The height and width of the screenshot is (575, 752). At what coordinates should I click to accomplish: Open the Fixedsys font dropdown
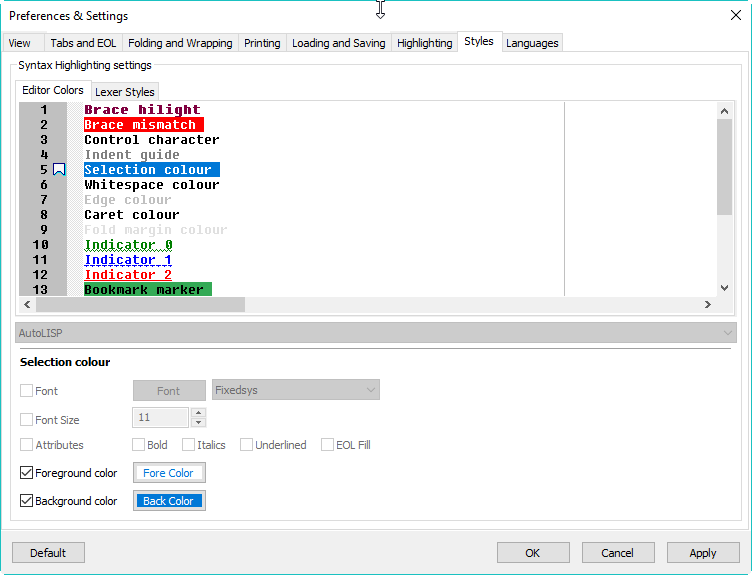click(295, 390)
